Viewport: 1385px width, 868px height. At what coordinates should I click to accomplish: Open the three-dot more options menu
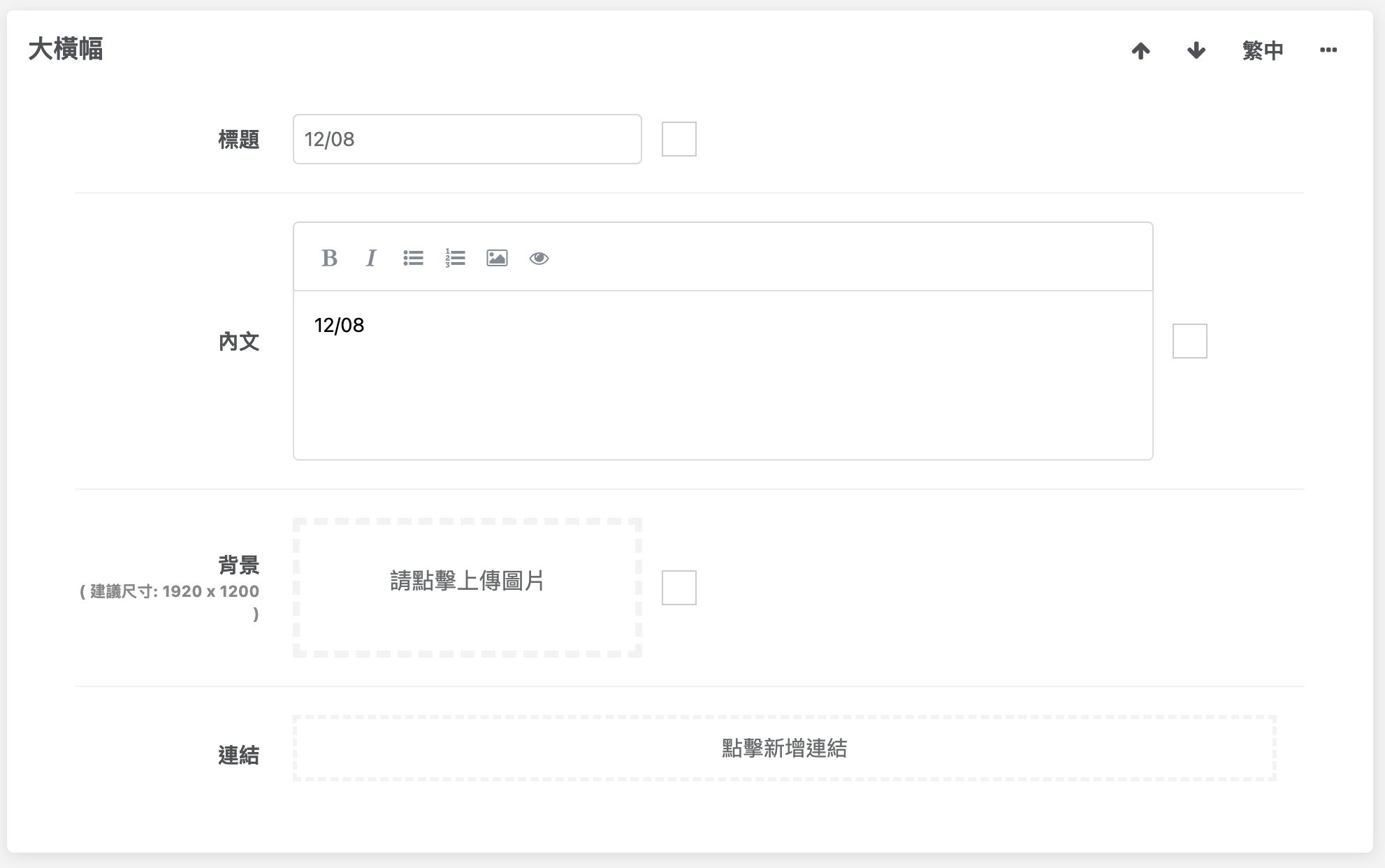click(x=1328, y=50)
